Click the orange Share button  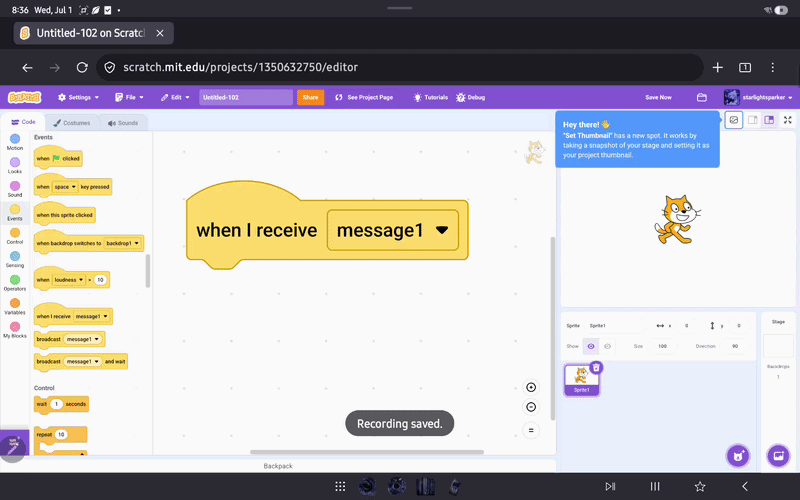point(310,97)
